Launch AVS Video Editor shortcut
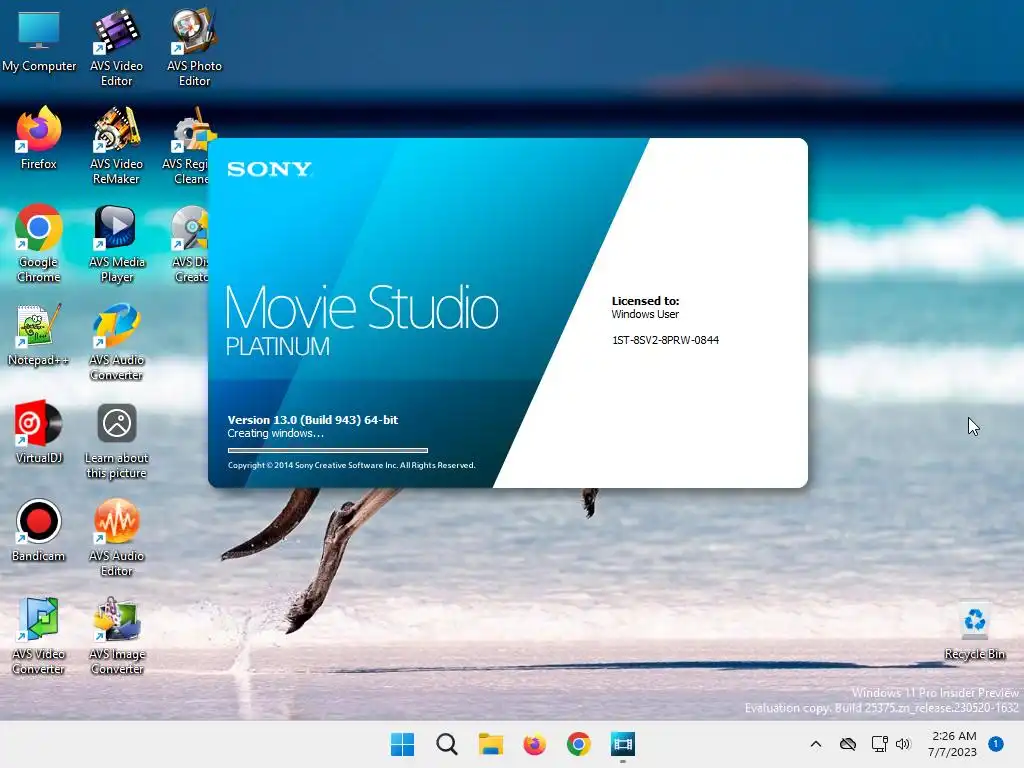1024x768 pixels. click(x=116, y=48)
